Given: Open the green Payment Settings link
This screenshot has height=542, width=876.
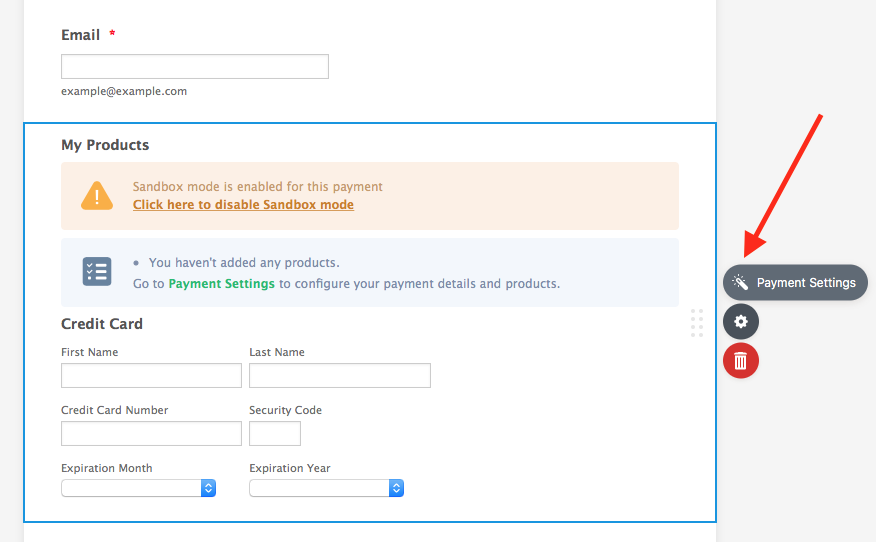Looking at the screenshot, I should (x=221, y=284).
